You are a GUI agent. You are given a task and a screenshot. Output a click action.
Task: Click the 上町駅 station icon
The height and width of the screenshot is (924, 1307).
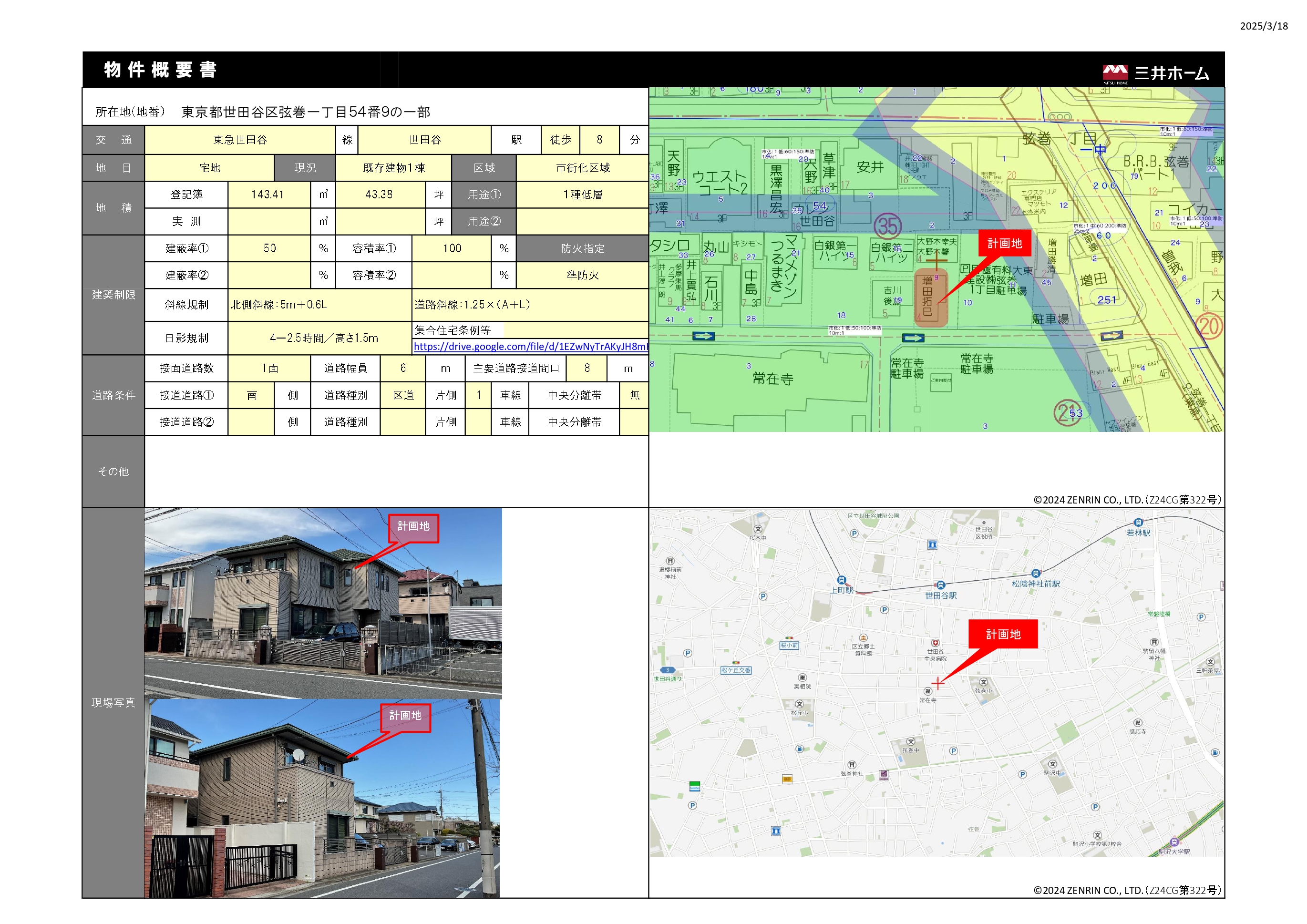pyautogui.click(x=841, y=580)
